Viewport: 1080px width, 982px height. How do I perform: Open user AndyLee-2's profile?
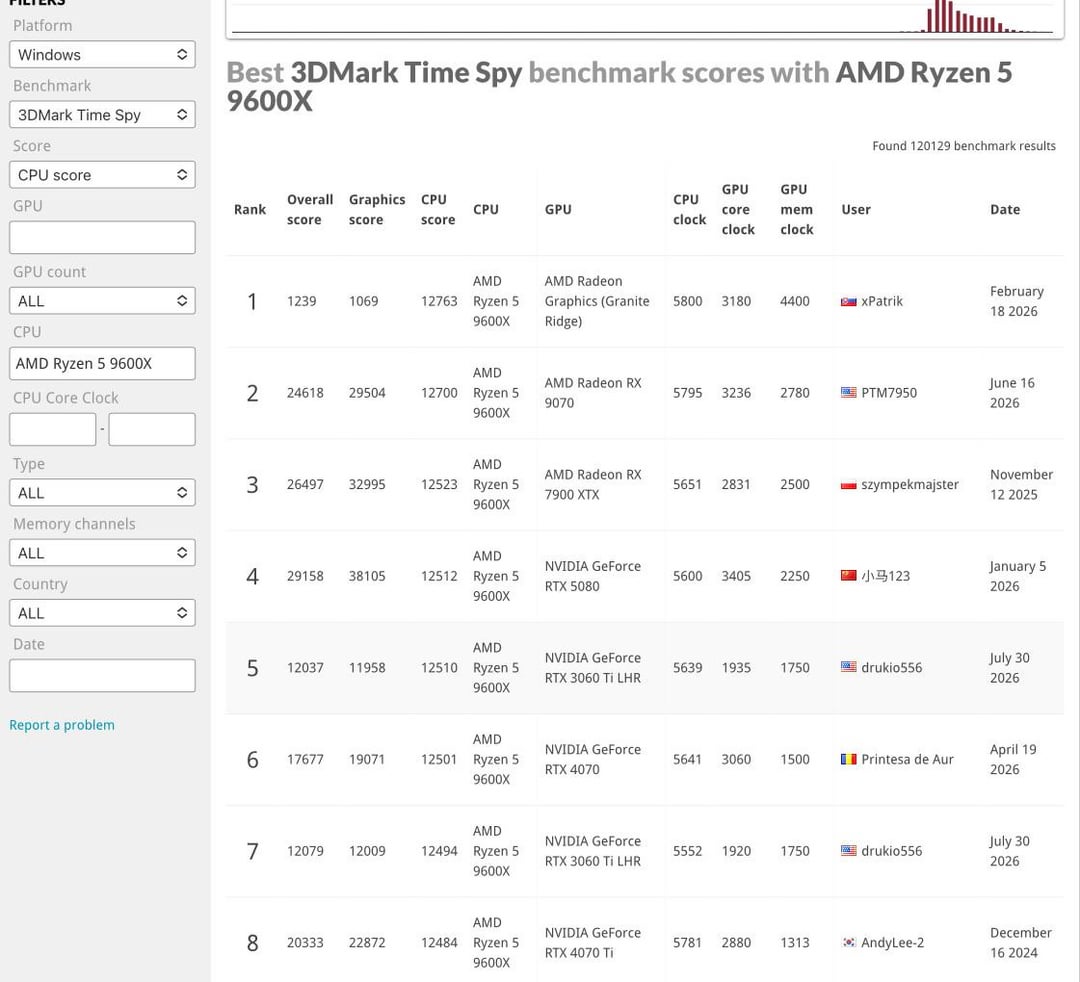coord(893,942)
